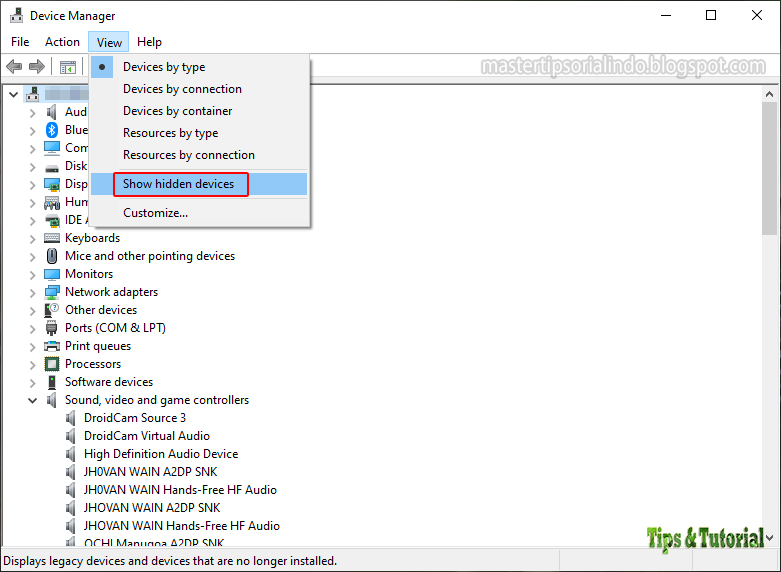Select JHOVAN WAIN Hands-Free HF Audio
Image resolution: width=781 pixels, height=572 pixels.
tap(182, 526)
